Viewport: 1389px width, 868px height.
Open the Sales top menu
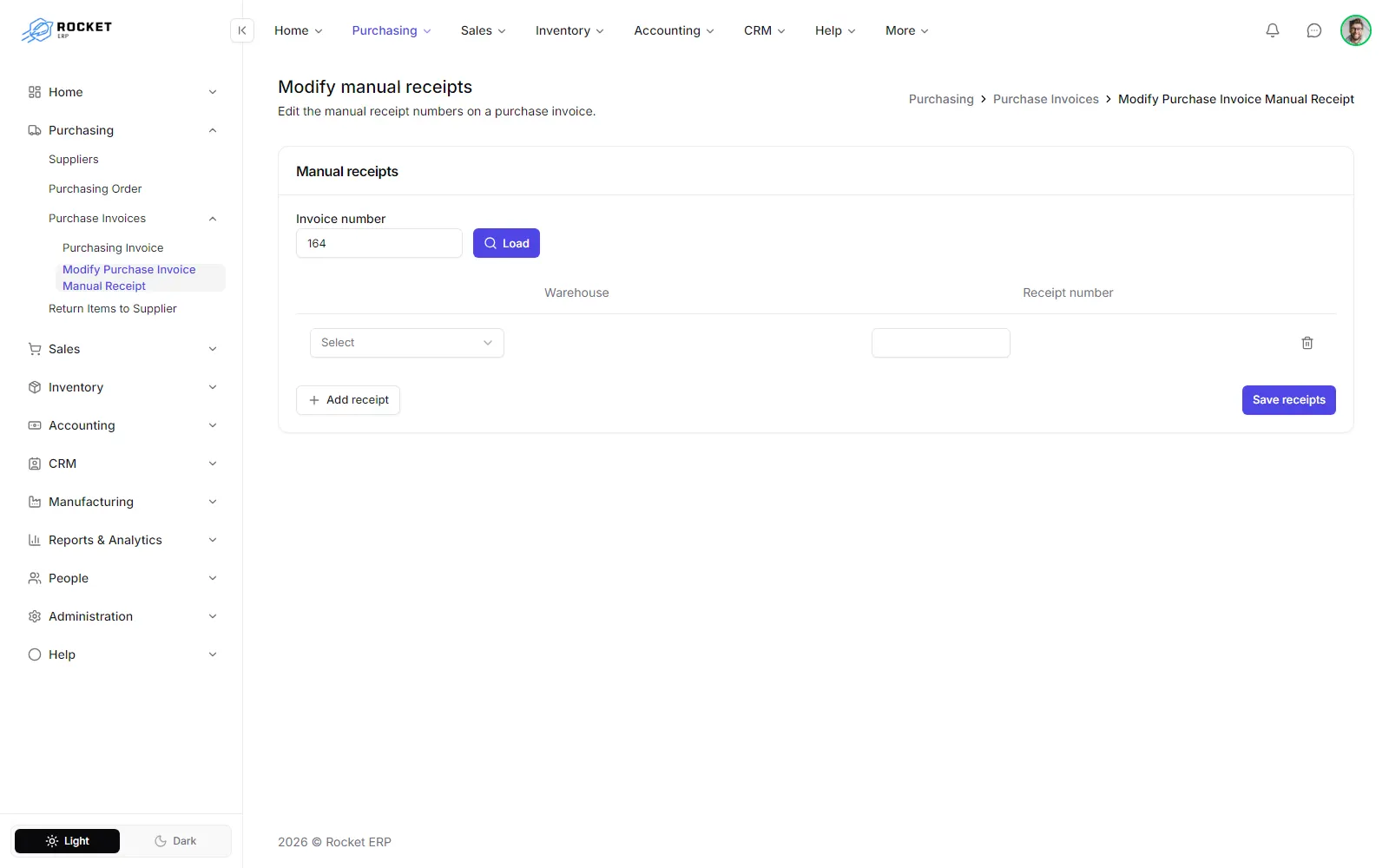point(484,30)
